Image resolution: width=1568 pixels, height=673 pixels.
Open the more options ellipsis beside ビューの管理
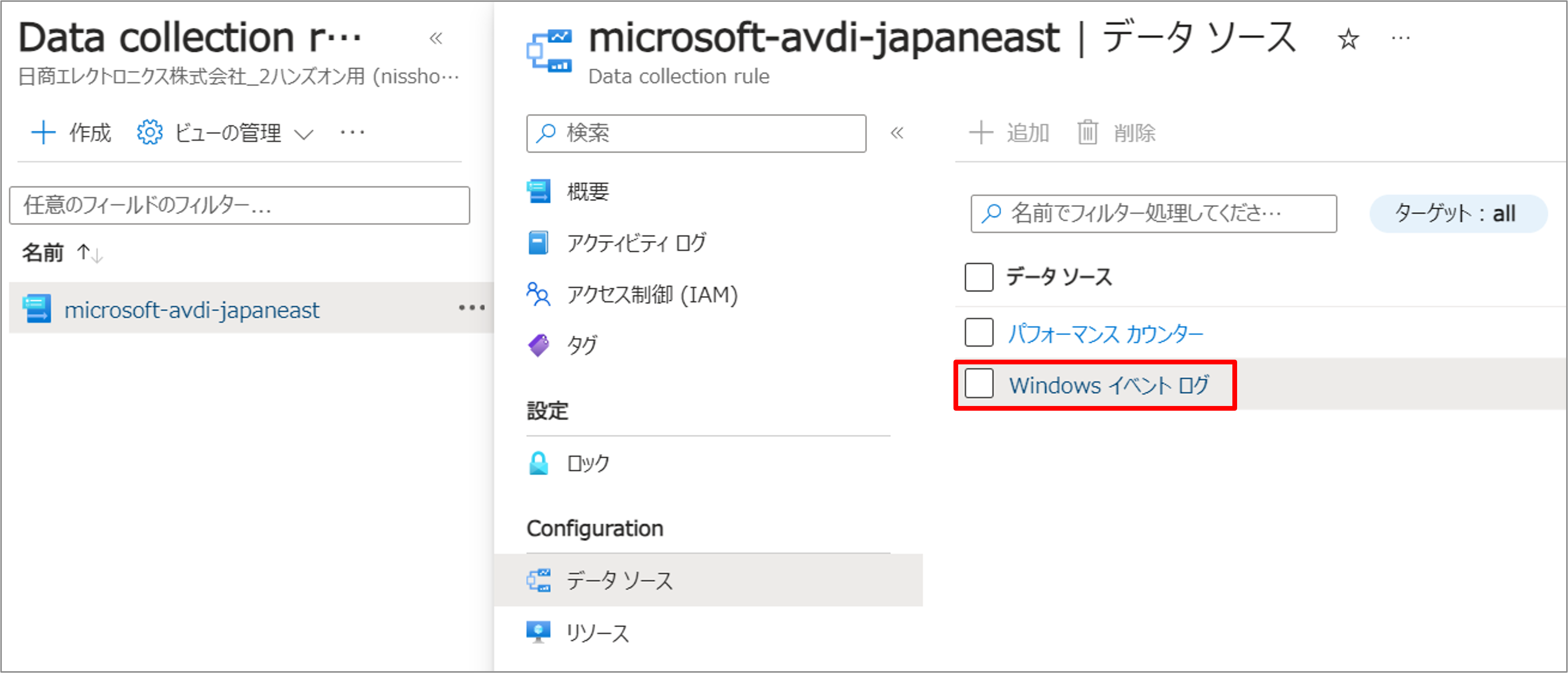tap(353, 132)
